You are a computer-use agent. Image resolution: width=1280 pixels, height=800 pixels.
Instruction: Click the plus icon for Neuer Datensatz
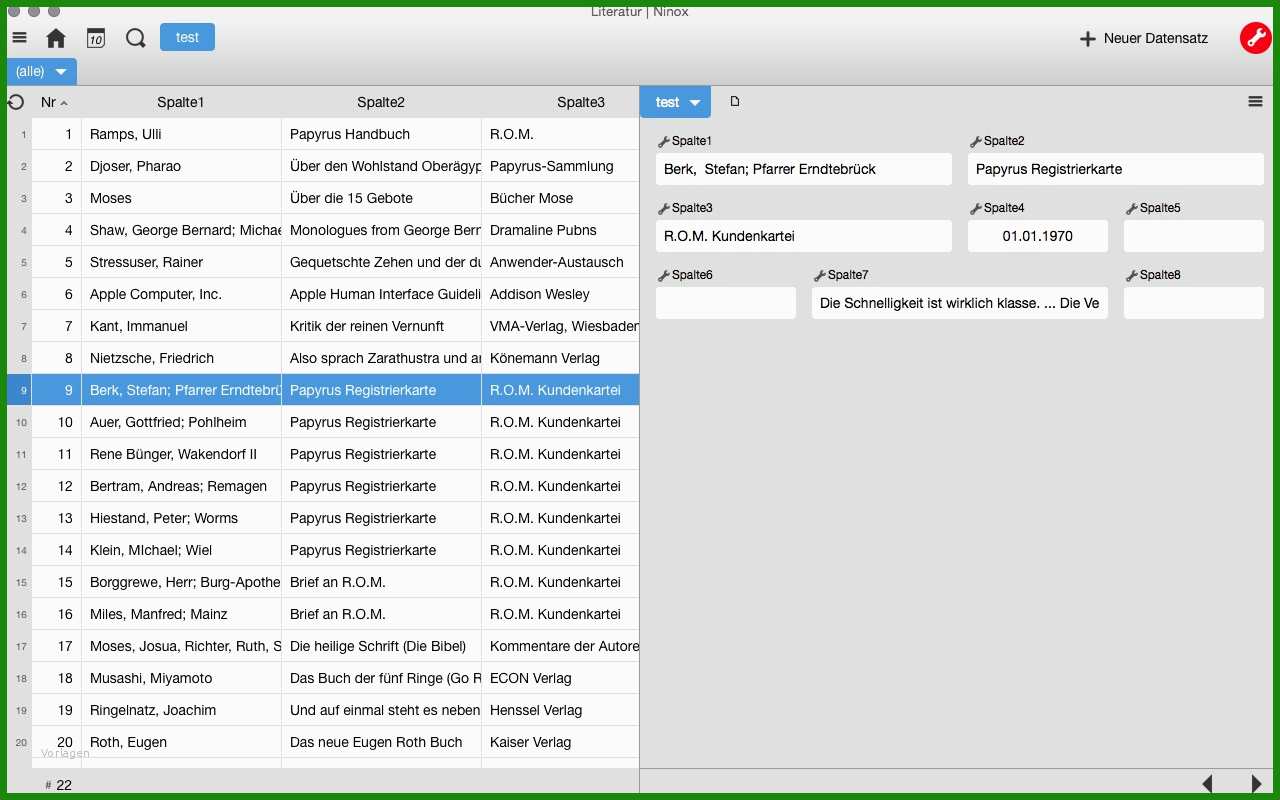pos(1088,39)
